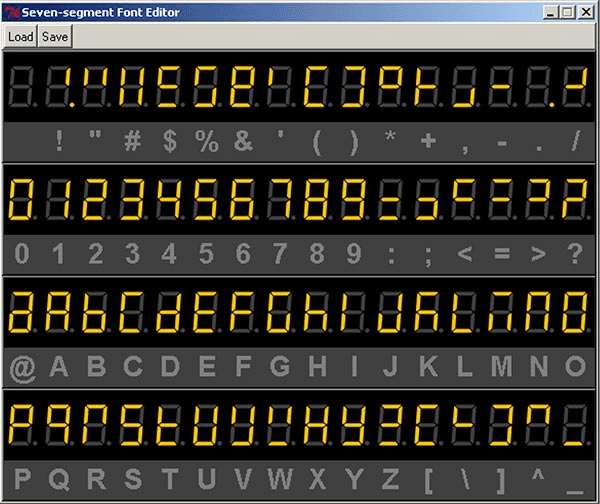Select the seven-segment display above digit 8

[x=317, y=200]
